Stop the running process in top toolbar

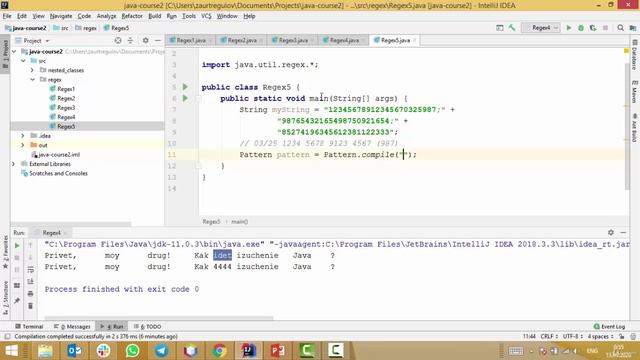[x=605, y=28]
